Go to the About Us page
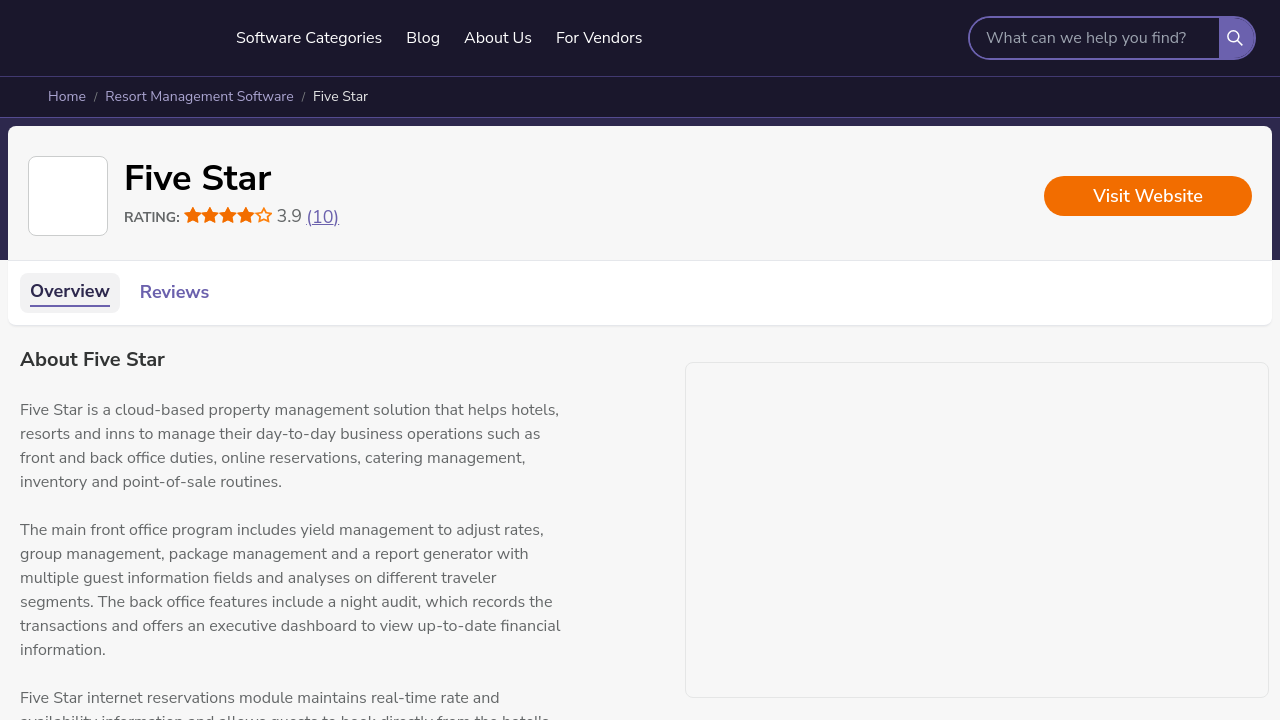The width and height of the screenshot is (1280, 720). pos(498,38)
